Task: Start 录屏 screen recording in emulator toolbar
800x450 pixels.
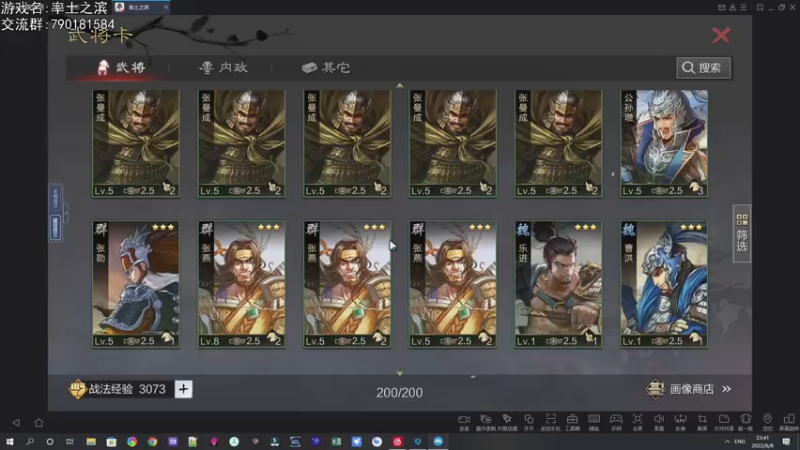Action: click(464, 421)
